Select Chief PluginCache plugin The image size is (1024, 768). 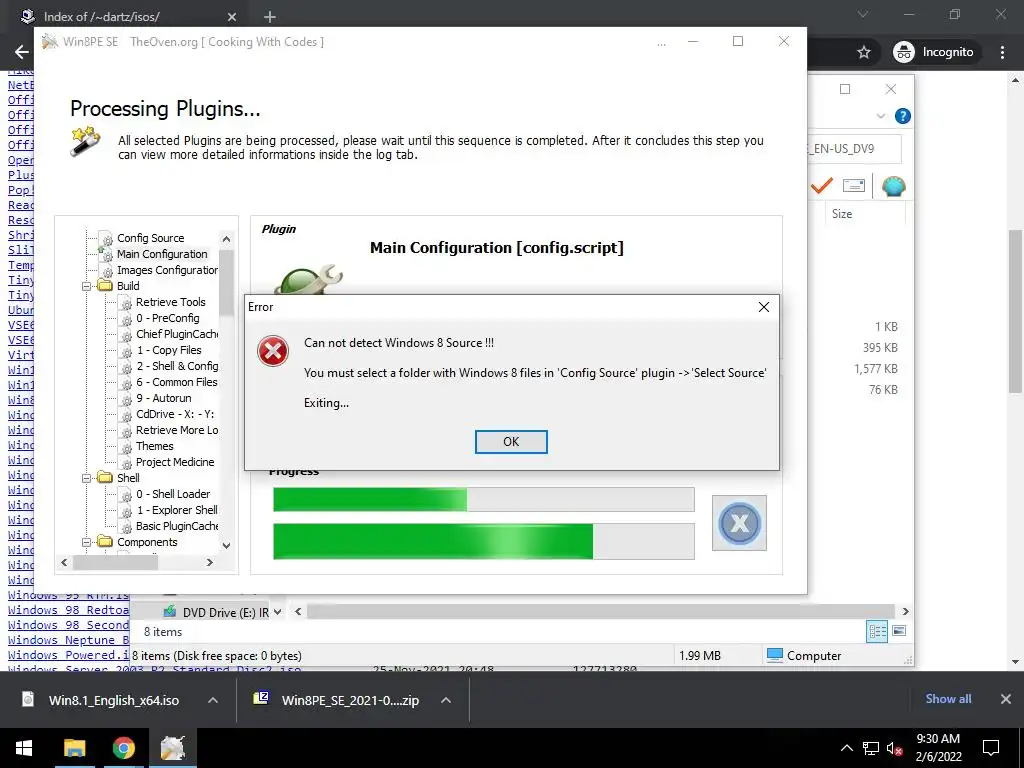[177, 334]
